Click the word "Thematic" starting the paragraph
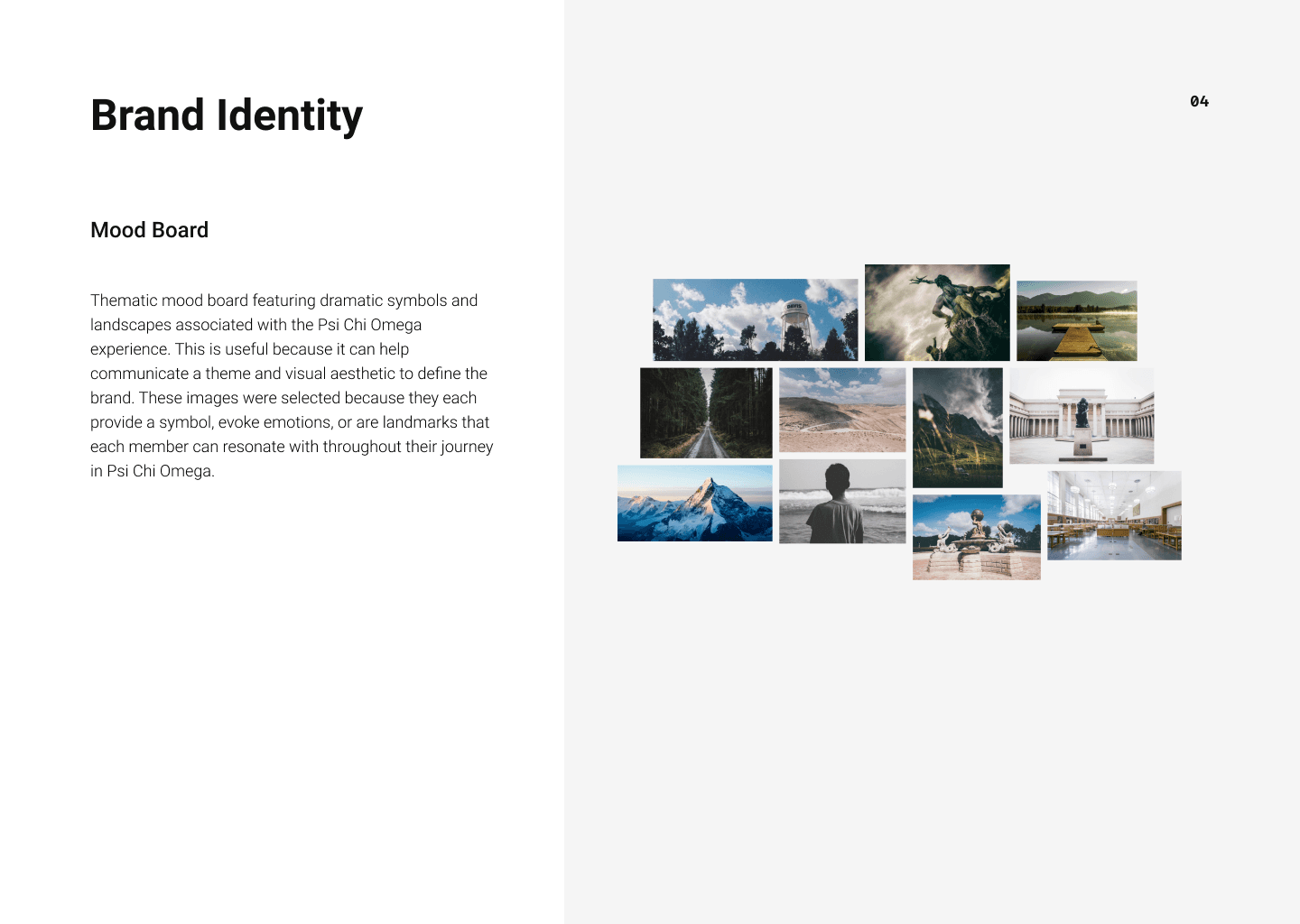This screenshot has height=924, width=1300. [124, 300]
